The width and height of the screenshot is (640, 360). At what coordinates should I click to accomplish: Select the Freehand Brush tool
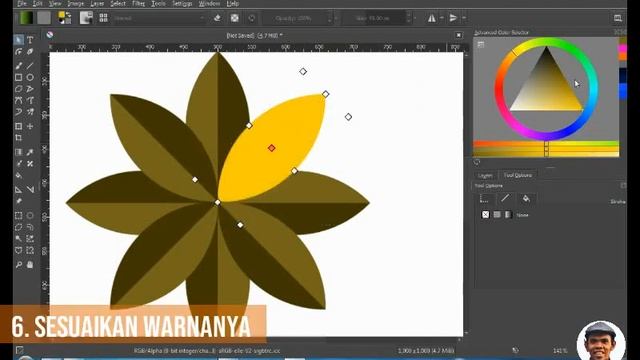pyautogui.click(x=19, y=65)
